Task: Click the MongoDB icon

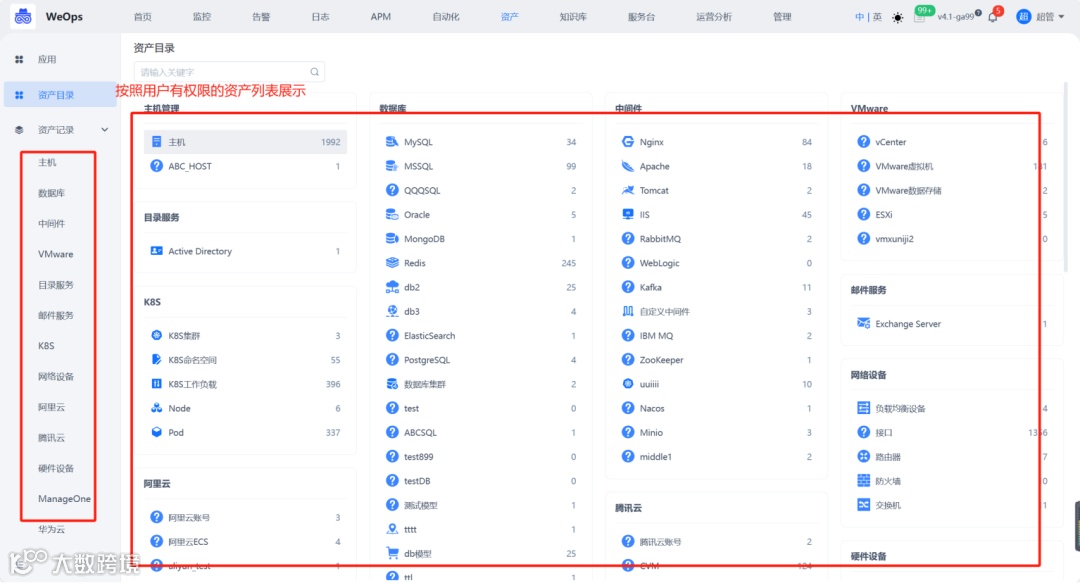Action: click(392, 238)
